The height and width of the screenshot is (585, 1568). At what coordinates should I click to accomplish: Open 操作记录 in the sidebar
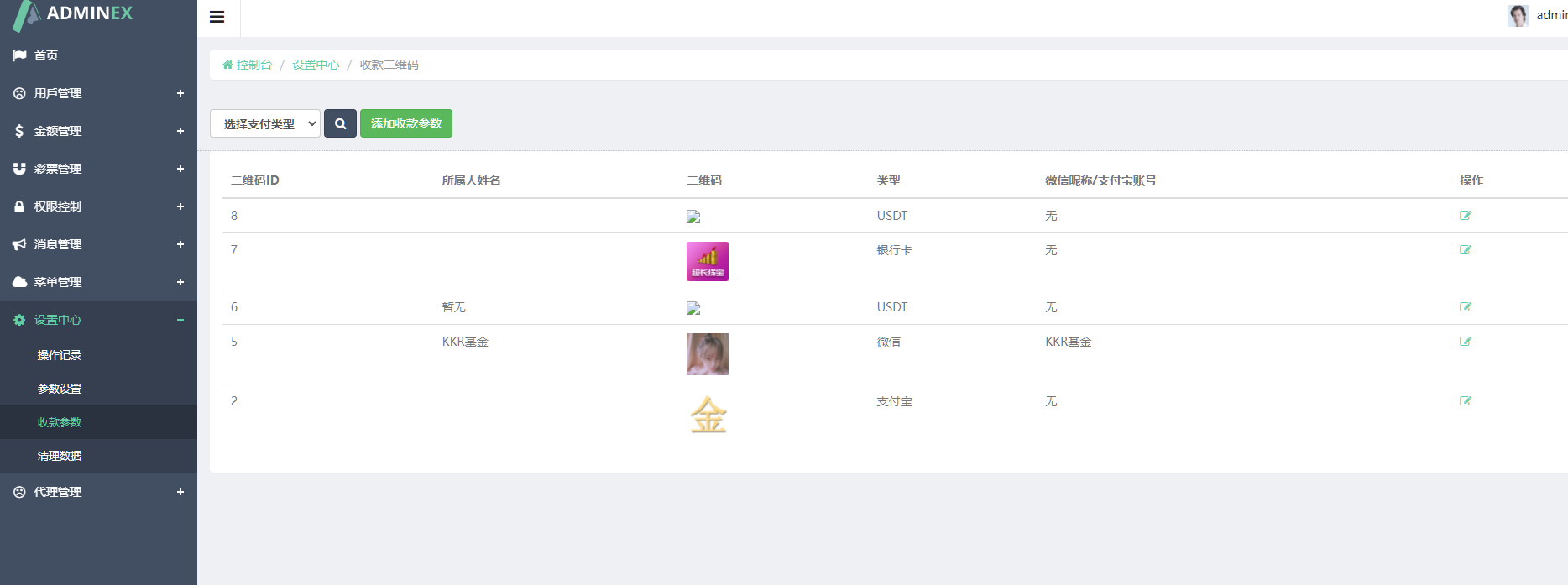60,355
